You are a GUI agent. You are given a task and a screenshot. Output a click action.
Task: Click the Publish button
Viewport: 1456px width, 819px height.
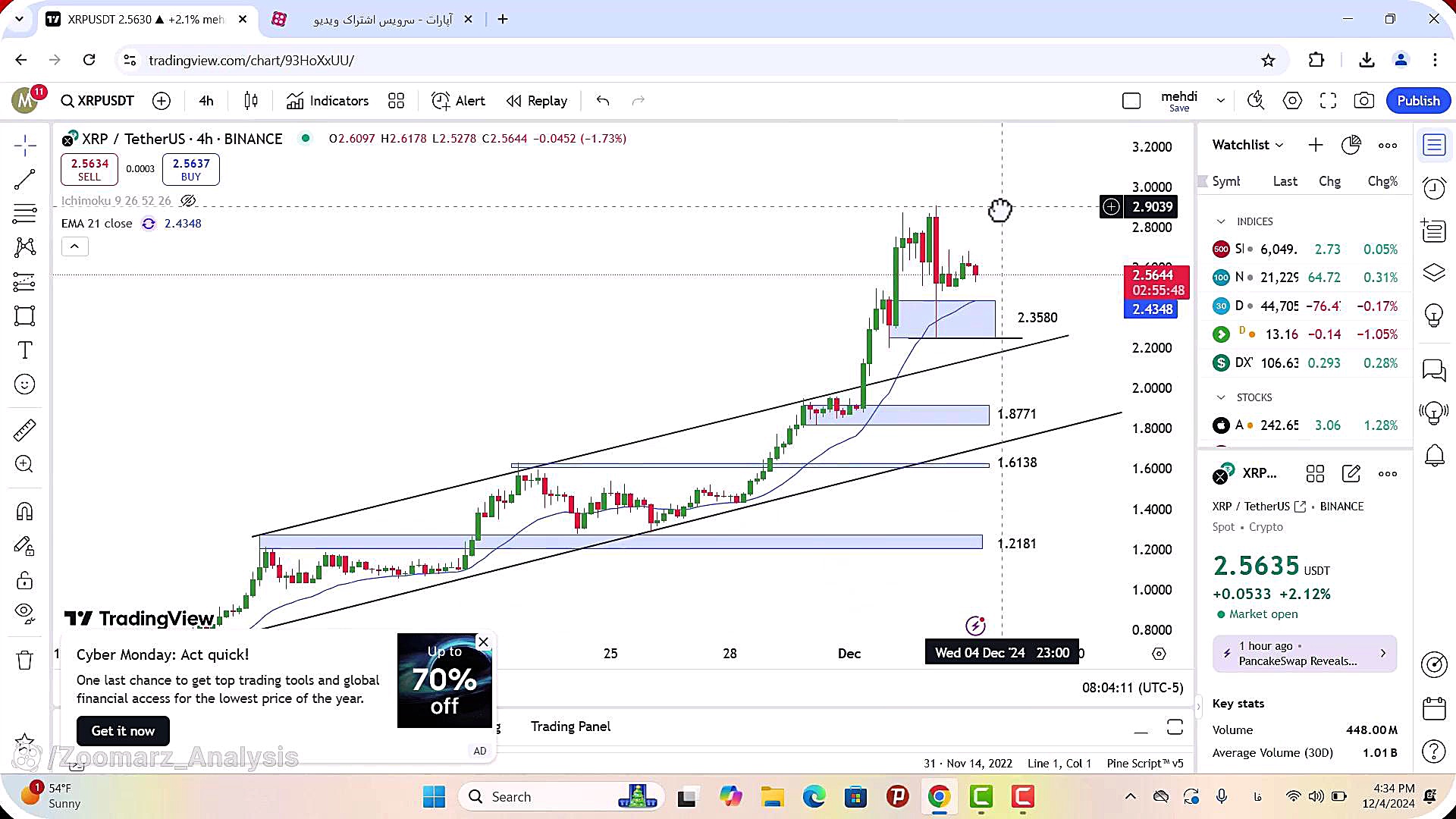click(1417, 101)
